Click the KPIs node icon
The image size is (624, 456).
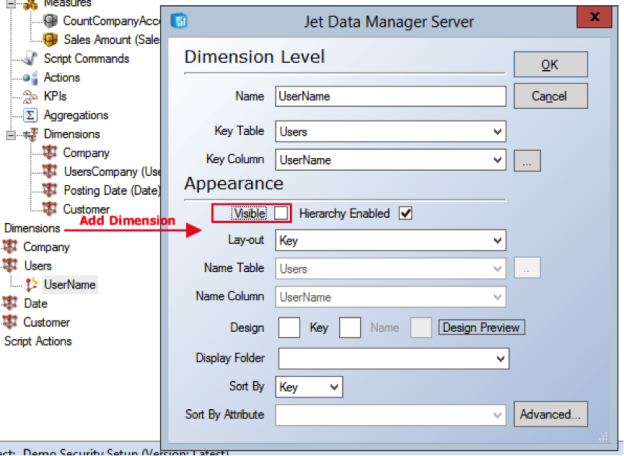coord(30,96)
